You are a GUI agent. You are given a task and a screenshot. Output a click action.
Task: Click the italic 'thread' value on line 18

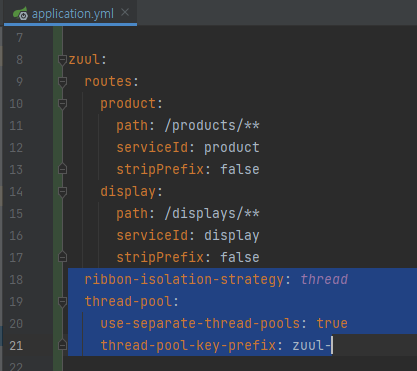point(324,279)
